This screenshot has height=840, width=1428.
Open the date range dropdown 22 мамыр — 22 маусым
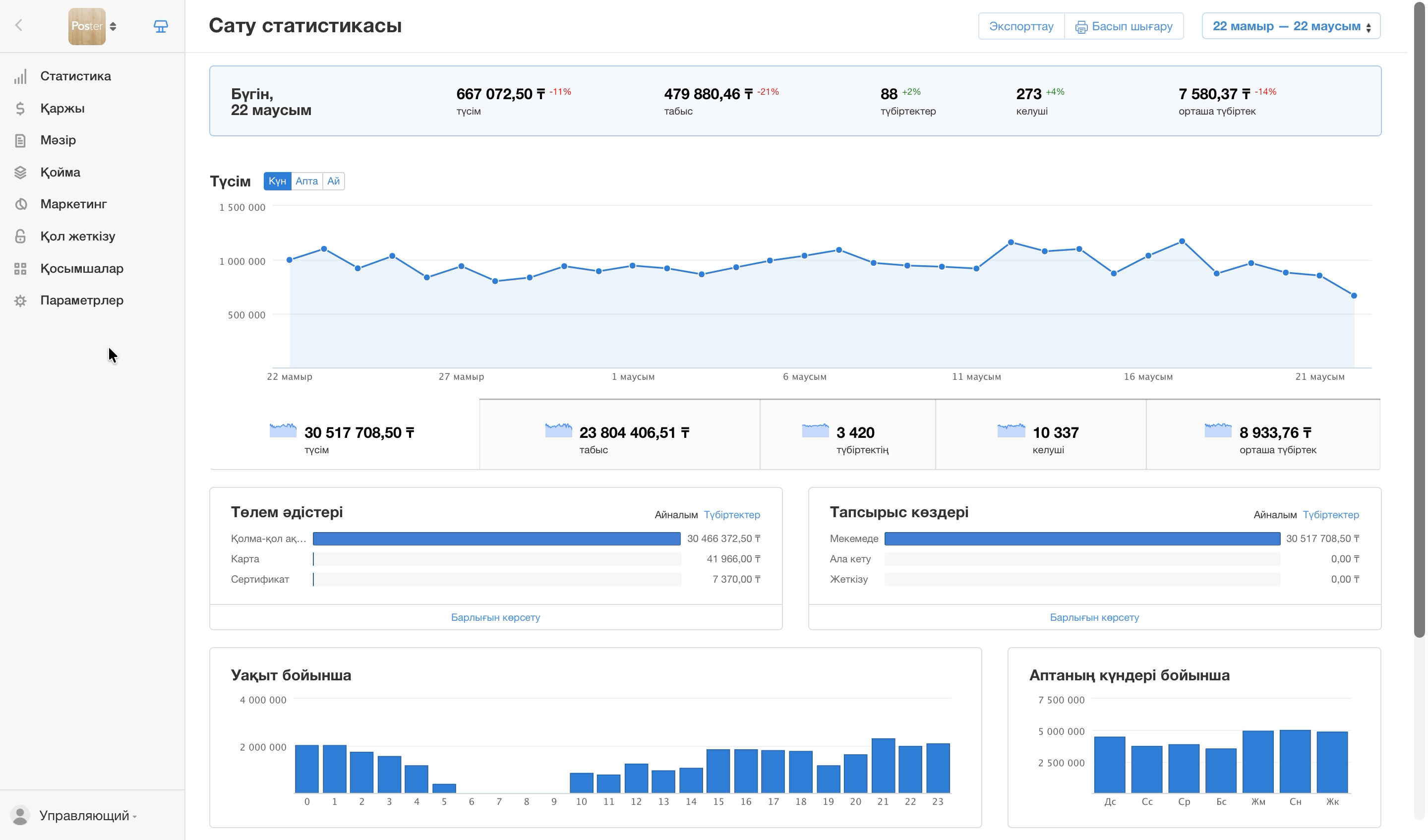[x=1291, y=26]
